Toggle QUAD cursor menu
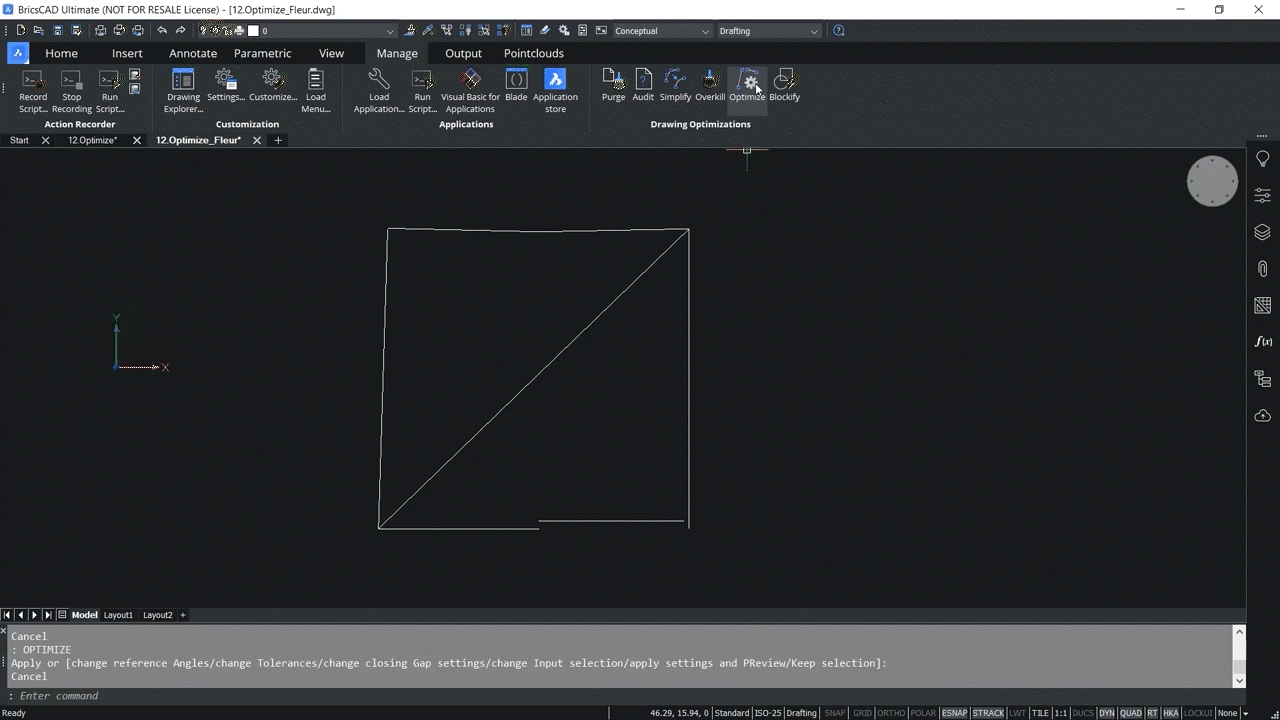The width and height of the screenshot is (1280, 720). (1131, 713)
